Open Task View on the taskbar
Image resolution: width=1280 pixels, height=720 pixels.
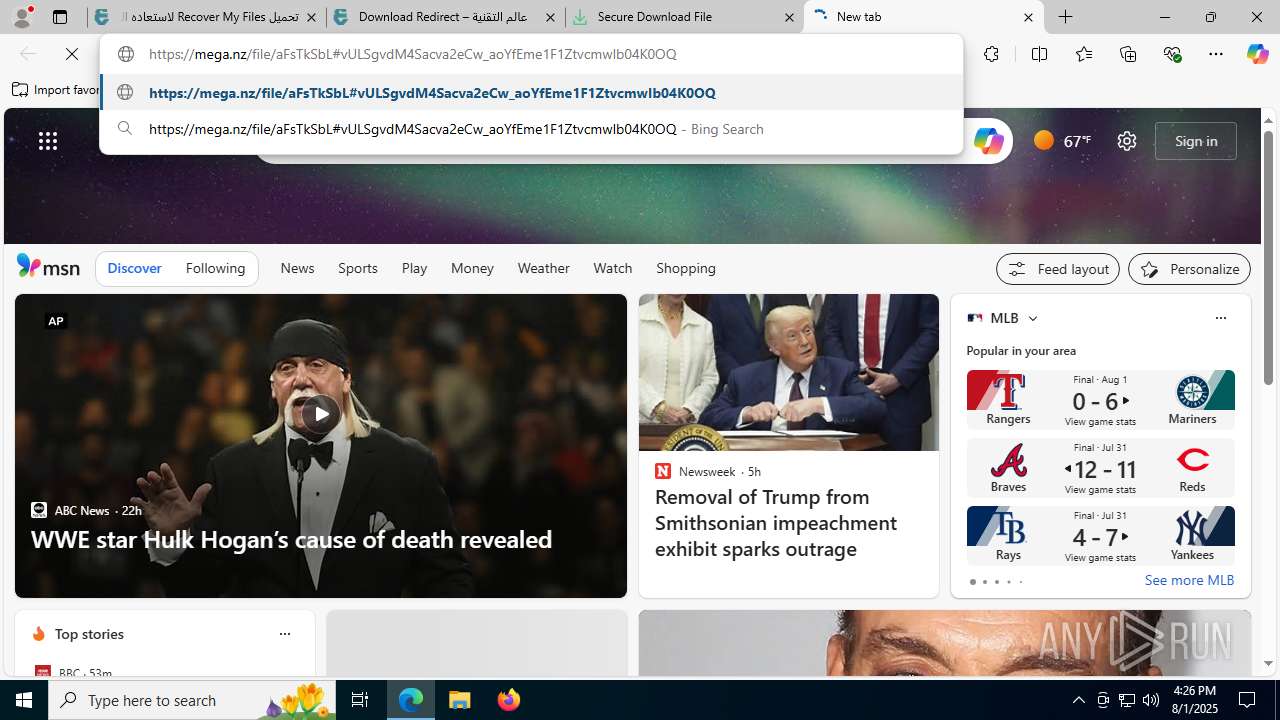[360, 700]
